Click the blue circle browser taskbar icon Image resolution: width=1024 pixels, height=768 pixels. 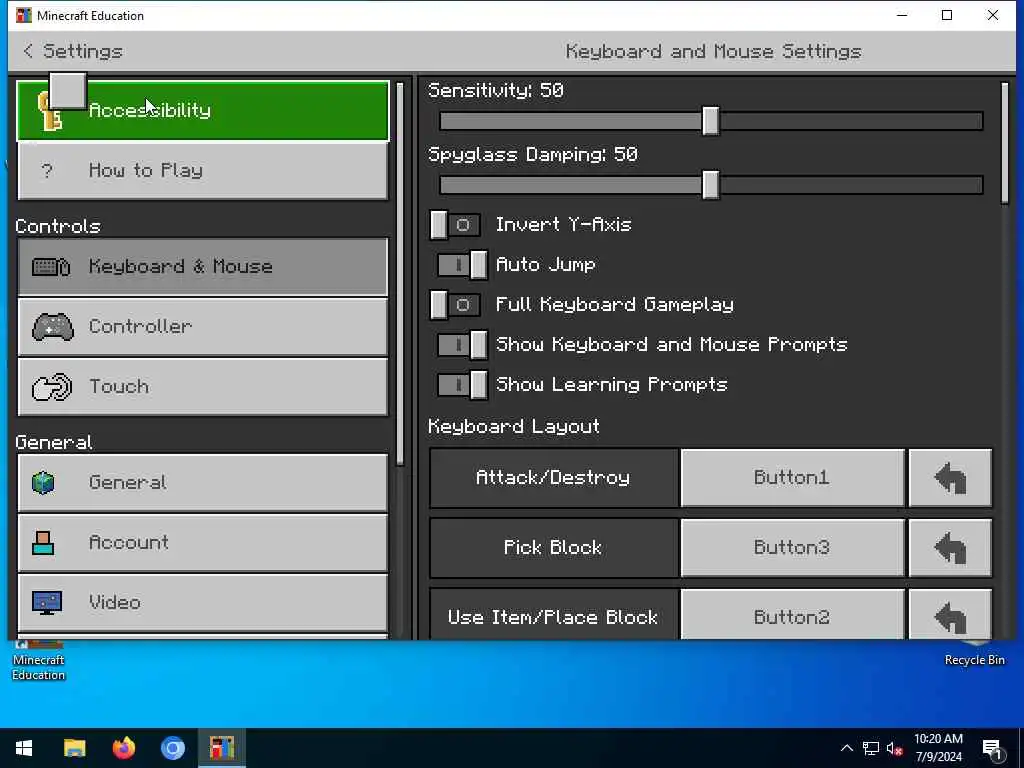click(x=173, y=748)
